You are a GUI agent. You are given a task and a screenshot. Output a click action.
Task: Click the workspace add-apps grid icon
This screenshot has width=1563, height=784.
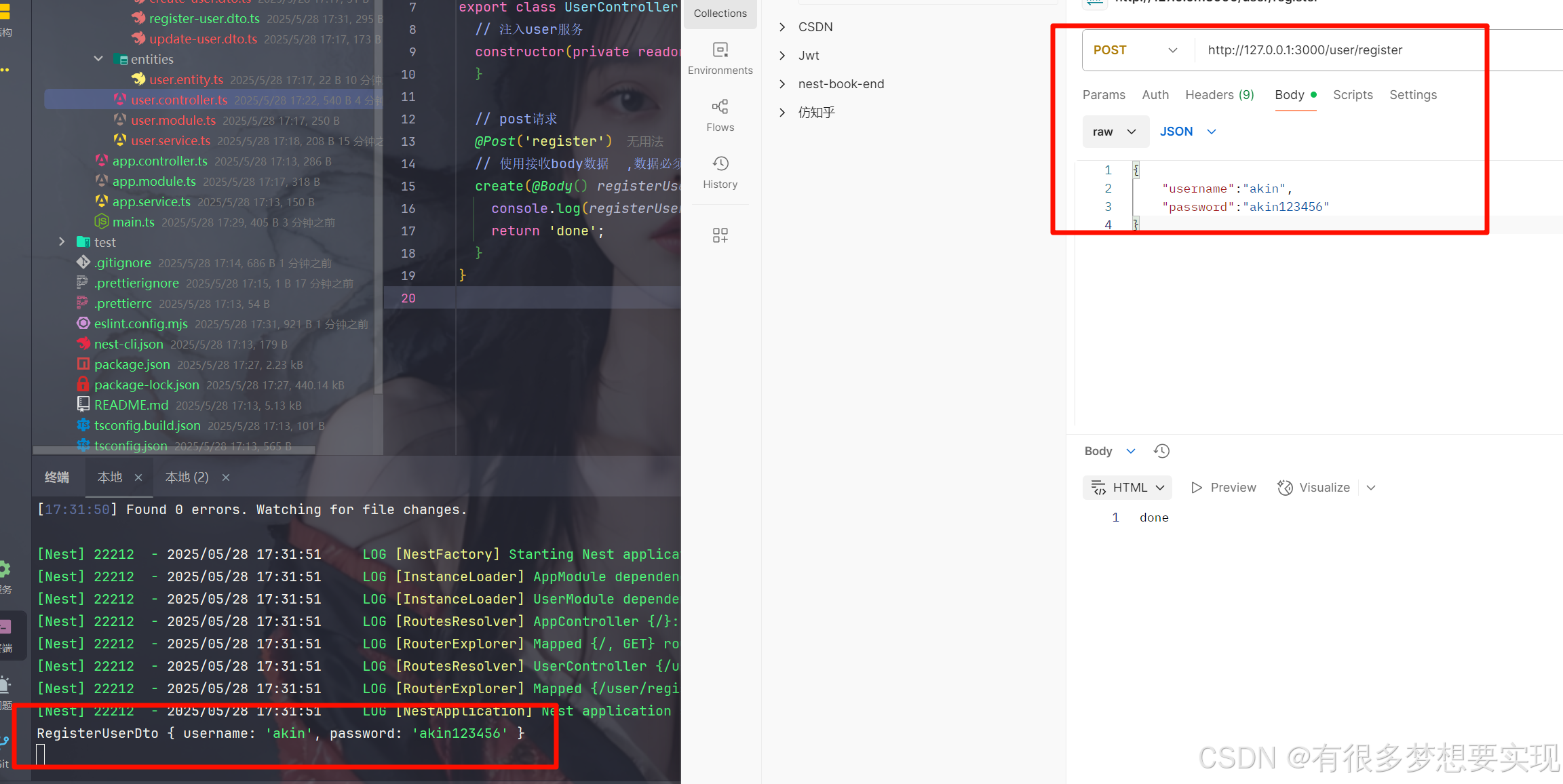coord(720,235)
